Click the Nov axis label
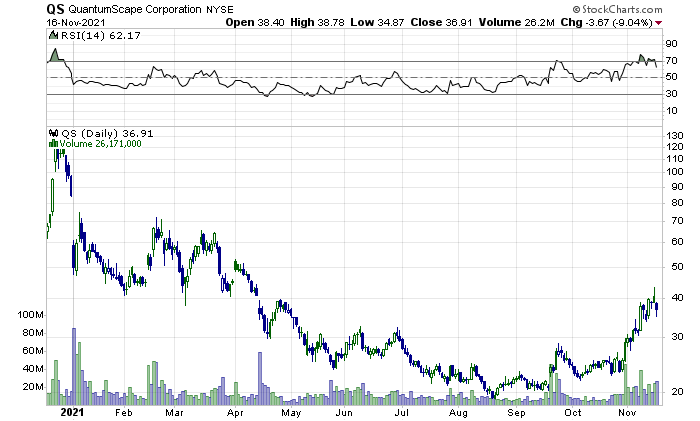Image resolution: width=700 pixels, height=421 pixels. click(x=627, y=413)
